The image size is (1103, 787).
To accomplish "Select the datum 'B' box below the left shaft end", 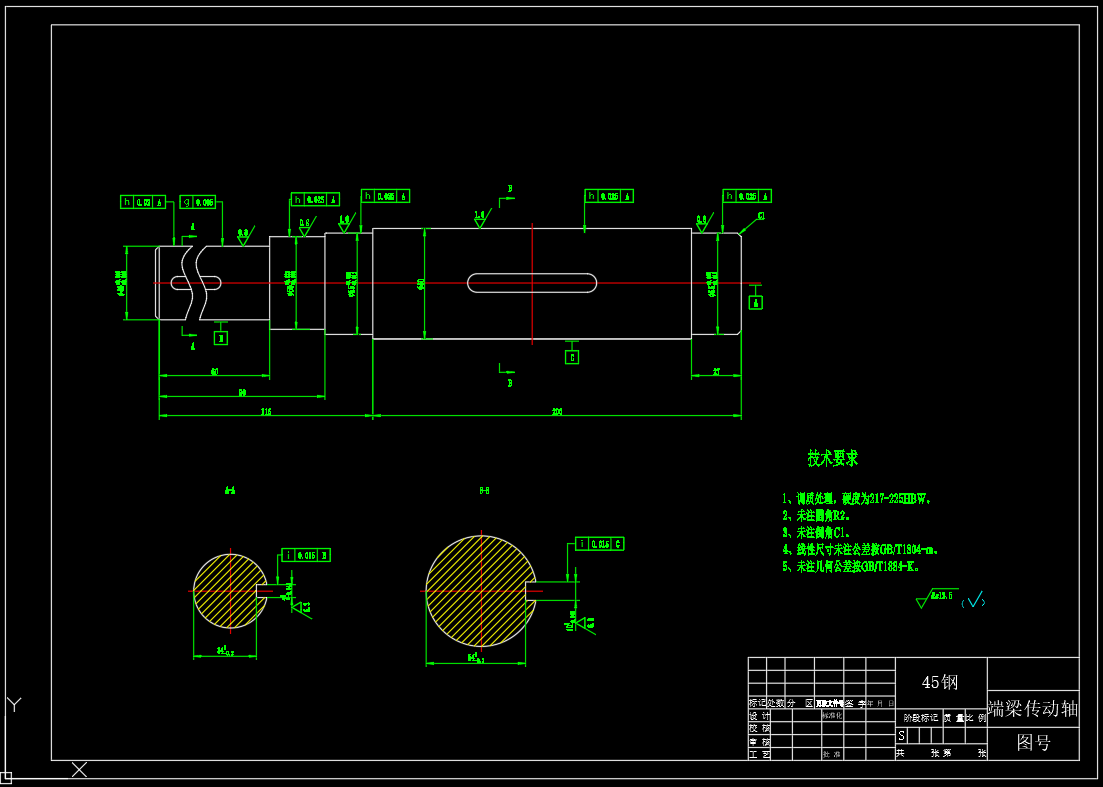I will (x=221, y=338).
